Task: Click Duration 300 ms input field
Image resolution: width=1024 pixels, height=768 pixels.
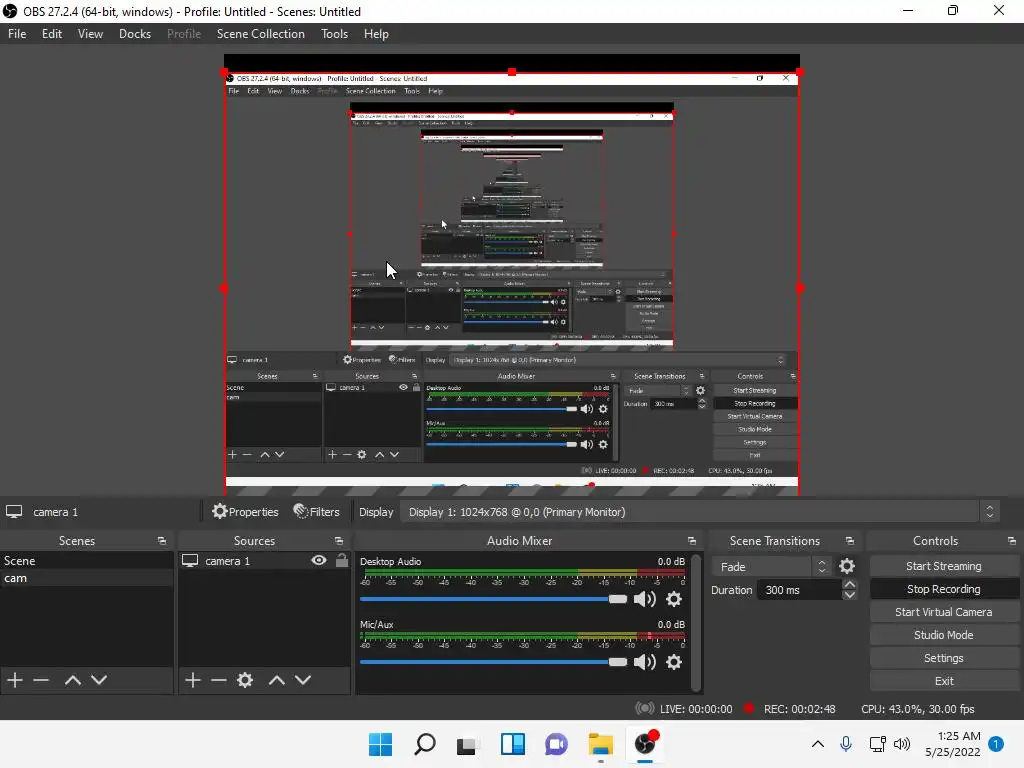Action: pos(799,590)
